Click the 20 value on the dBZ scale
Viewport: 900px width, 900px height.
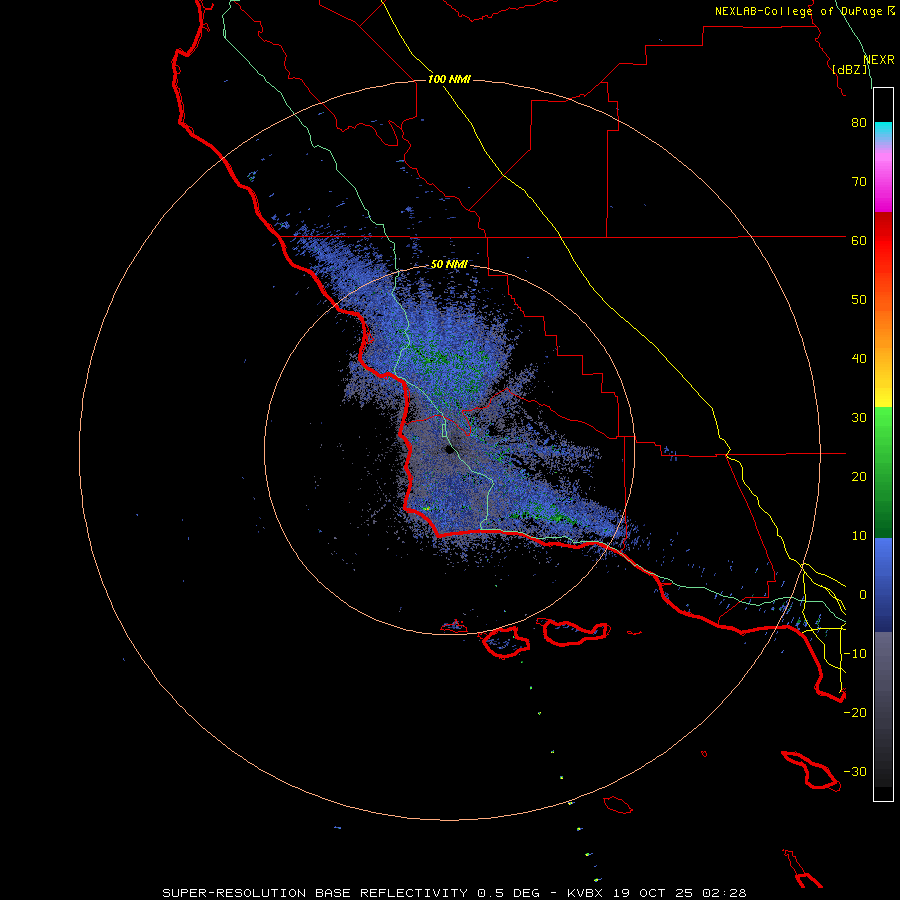pos(859,476)
